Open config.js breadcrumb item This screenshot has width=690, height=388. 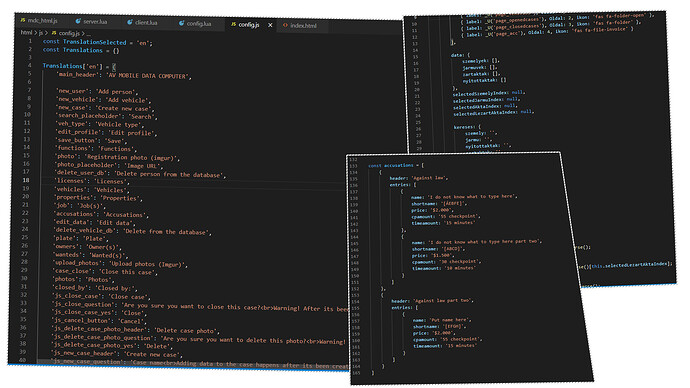coord(69,33)
